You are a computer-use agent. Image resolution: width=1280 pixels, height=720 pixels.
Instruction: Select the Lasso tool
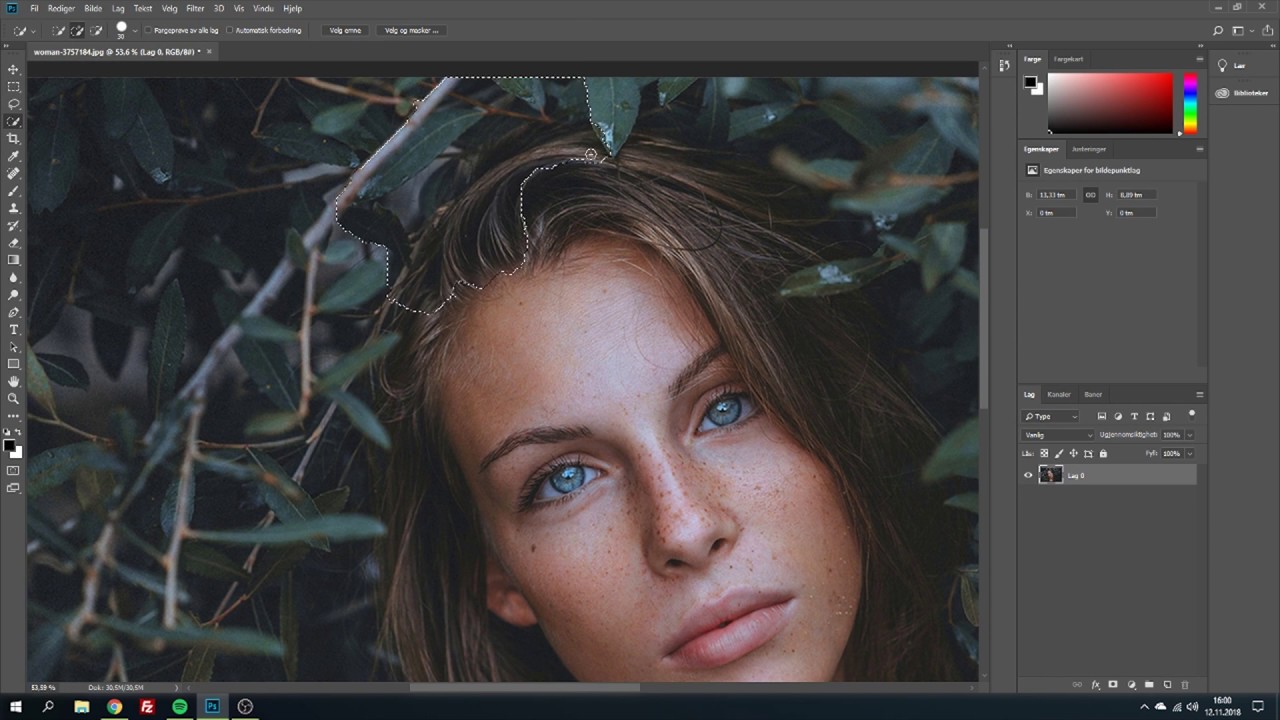point(13,104)
